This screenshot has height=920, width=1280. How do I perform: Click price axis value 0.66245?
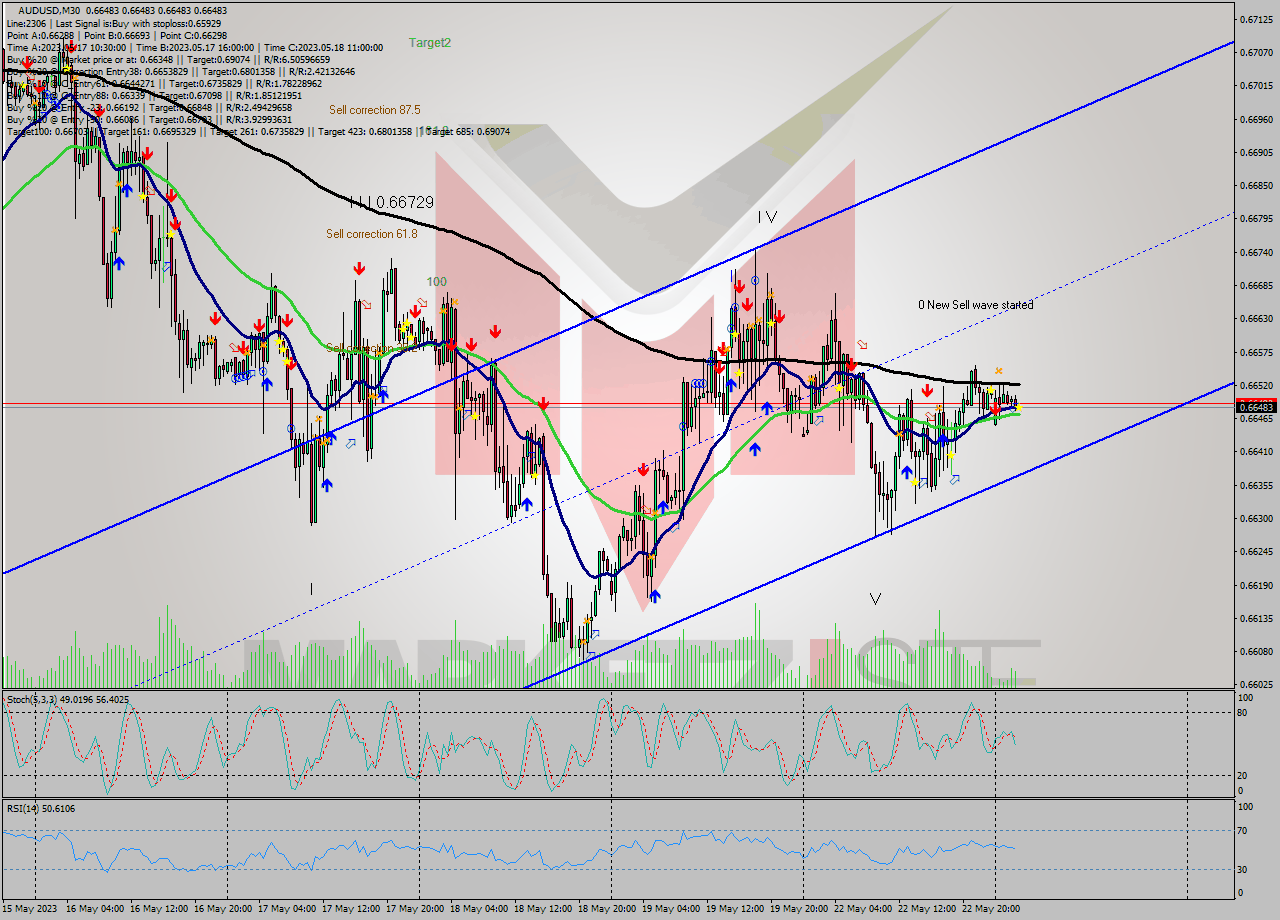pos(1255,552)
